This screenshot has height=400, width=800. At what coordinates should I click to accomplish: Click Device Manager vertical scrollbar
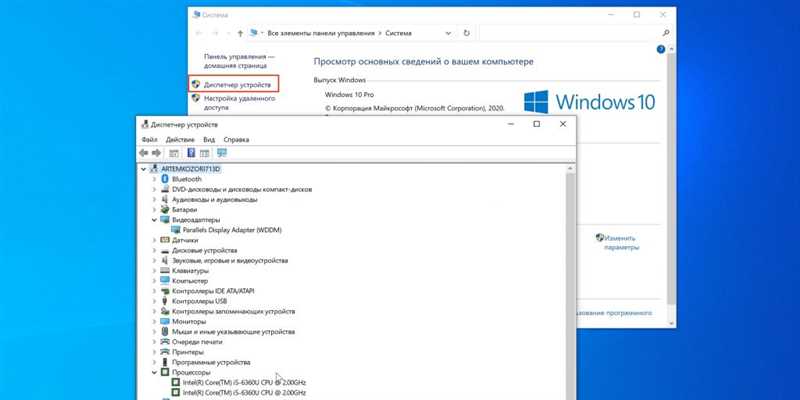click(x=571, y=283)
